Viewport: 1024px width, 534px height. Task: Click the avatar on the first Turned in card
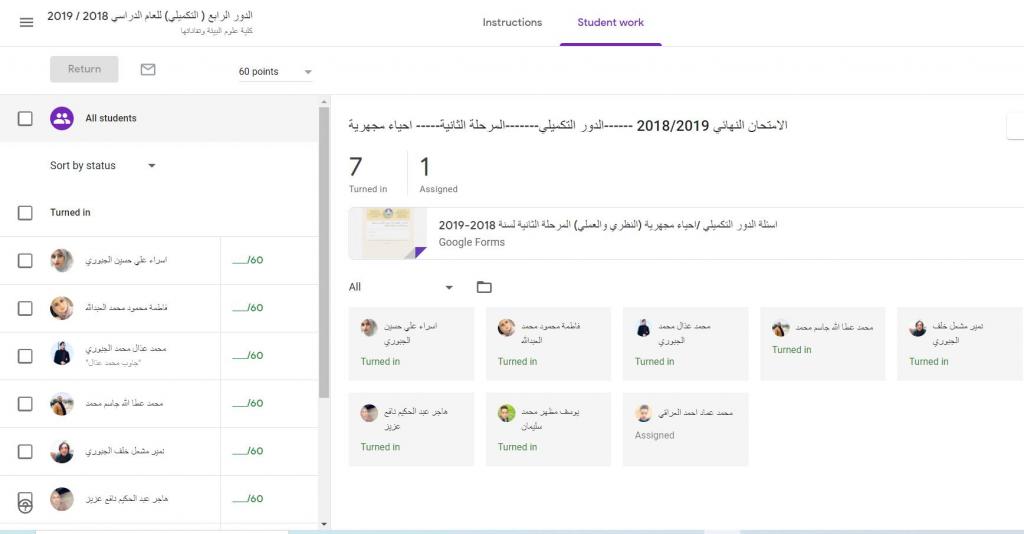[x=370, y=328]
